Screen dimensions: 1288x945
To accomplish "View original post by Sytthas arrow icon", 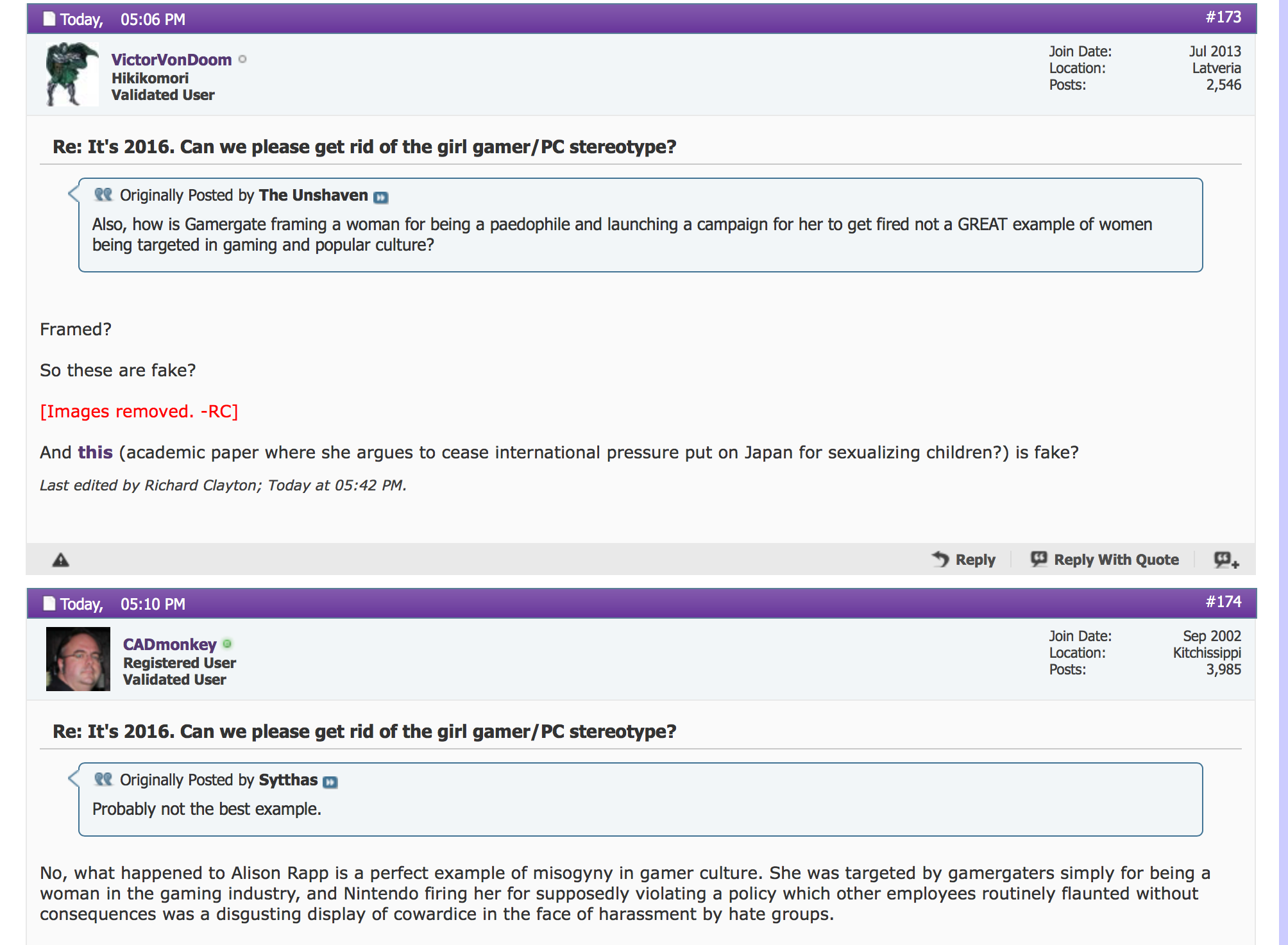I will point(330,782).
